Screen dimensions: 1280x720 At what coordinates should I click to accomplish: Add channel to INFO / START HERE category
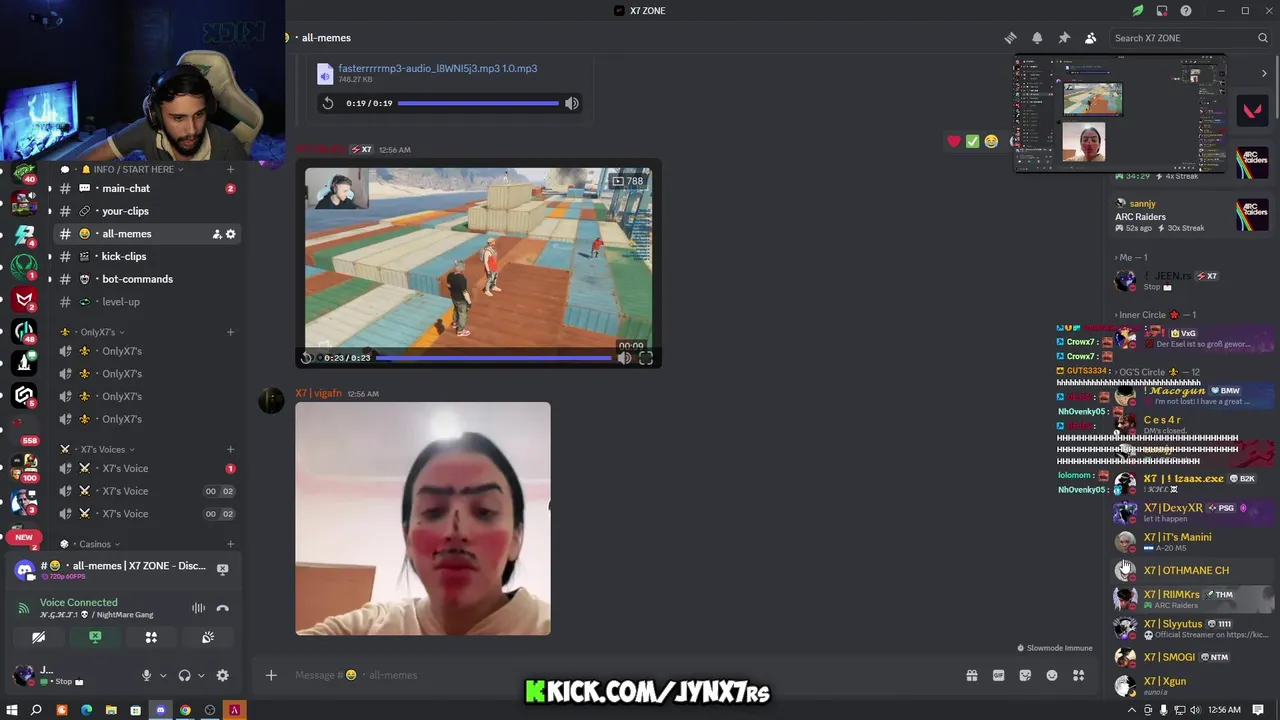click(x=231, y=169)
